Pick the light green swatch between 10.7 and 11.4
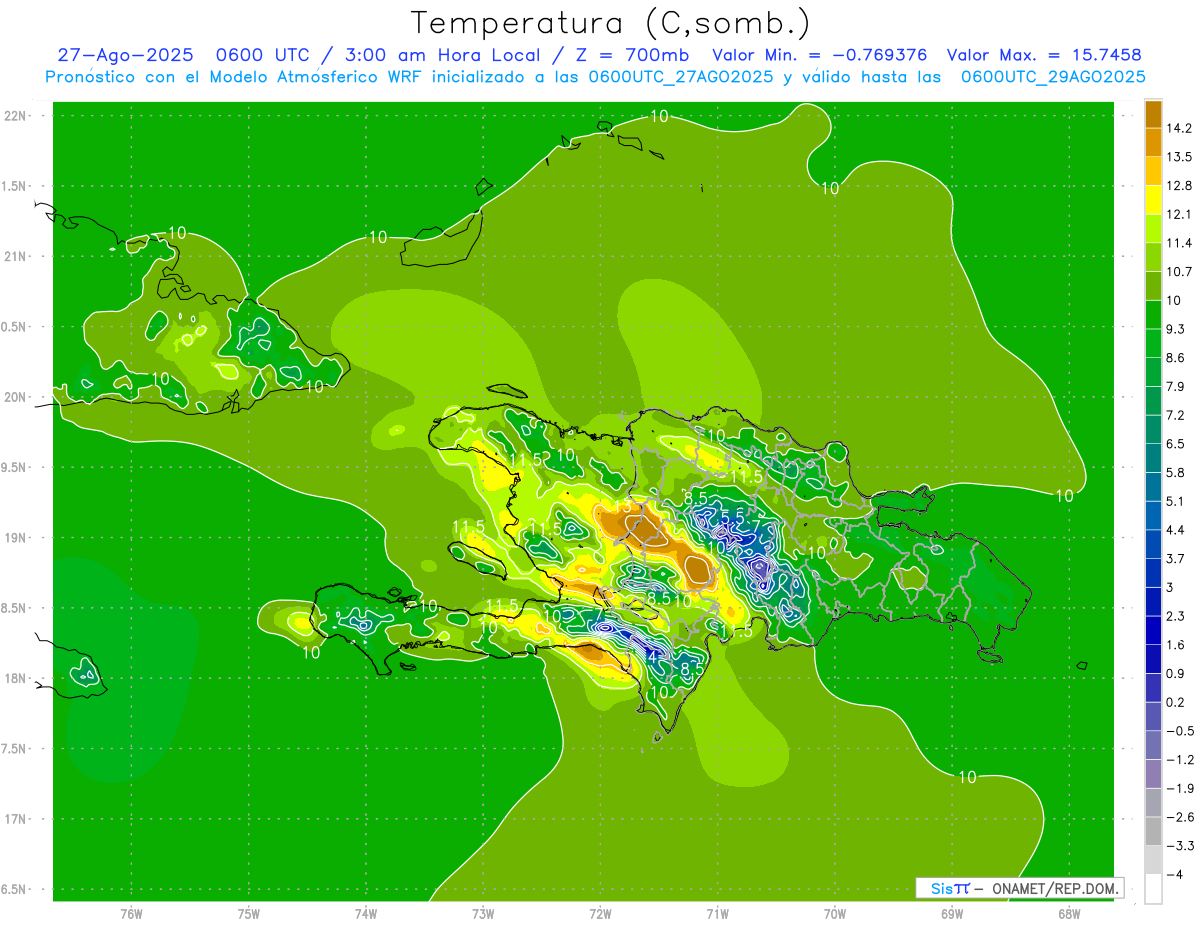 pyautogui.click(x=1153, y=257)
